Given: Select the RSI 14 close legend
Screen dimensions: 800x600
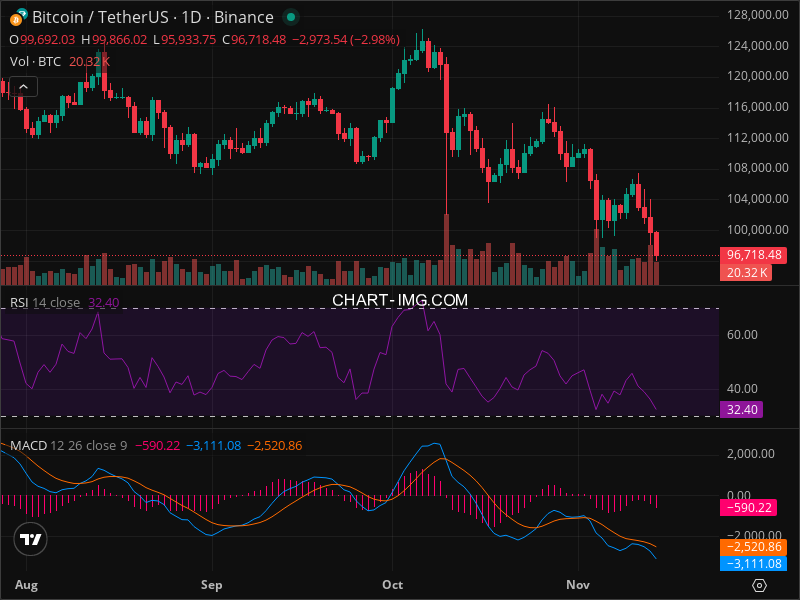Looking at the screenshot, I should tap(45, 302).
